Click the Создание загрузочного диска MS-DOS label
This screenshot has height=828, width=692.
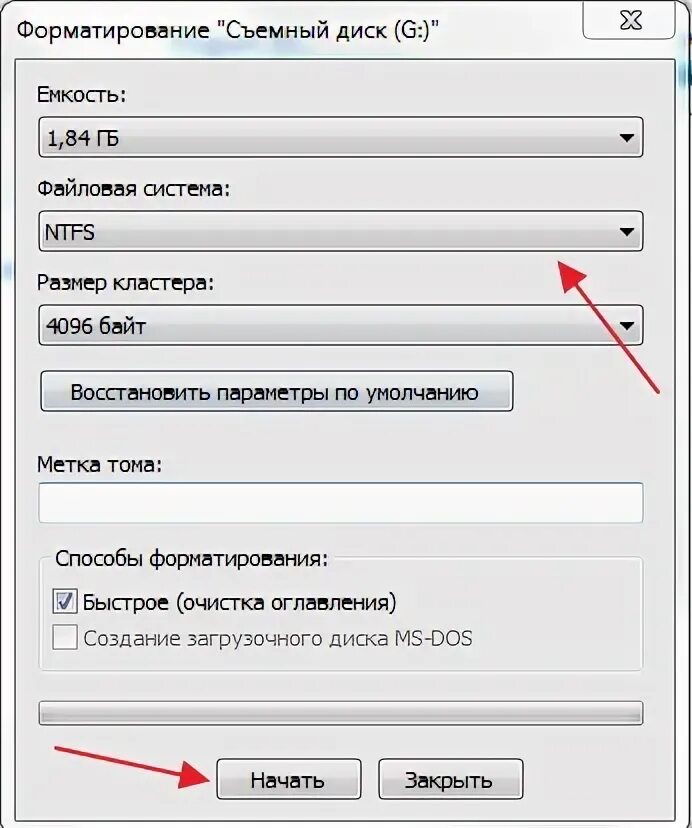tap(278, 638)
